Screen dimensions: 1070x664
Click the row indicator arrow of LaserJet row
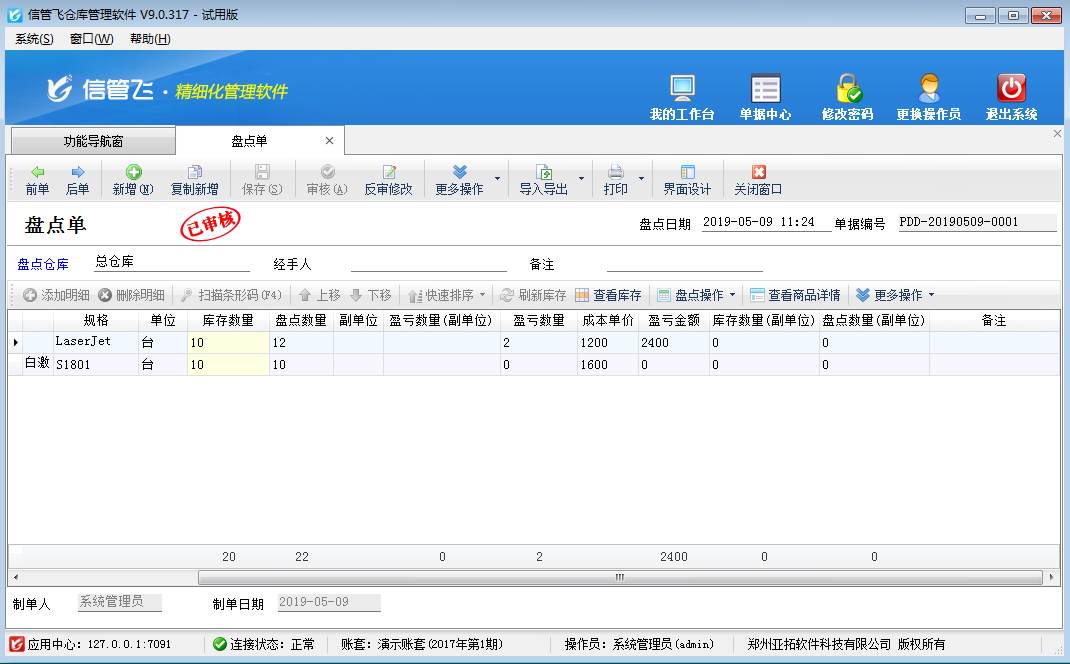[x=16, y=342]
